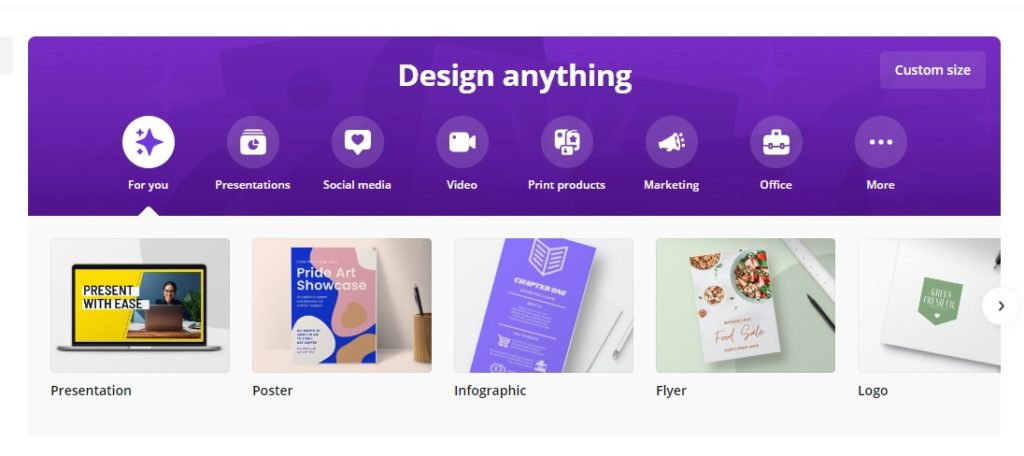
Task: Open the Presentation template thumbnail
Action: point(140,305)
